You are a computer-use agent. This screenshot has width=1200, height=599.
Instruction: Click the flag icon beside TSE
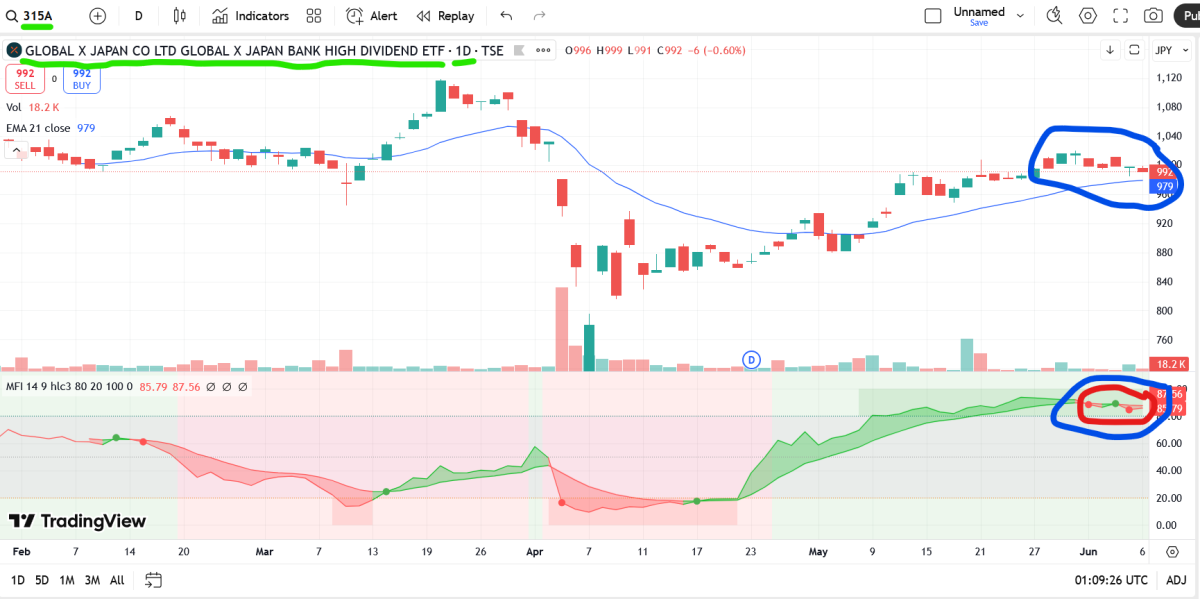(520, 50)
